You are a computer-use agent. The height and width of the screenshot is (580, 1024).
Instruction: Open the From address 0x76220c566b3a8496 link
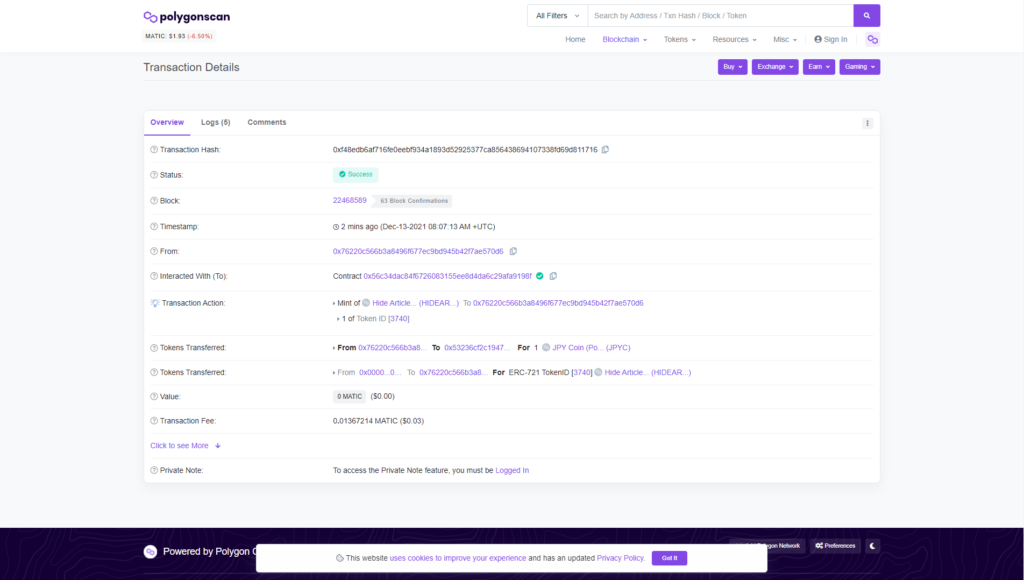[x=418, y=251]
